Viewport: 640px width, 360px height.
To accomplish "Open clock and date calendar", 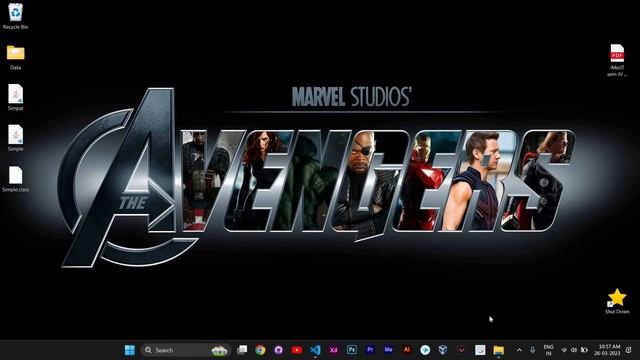I will 607,350.
